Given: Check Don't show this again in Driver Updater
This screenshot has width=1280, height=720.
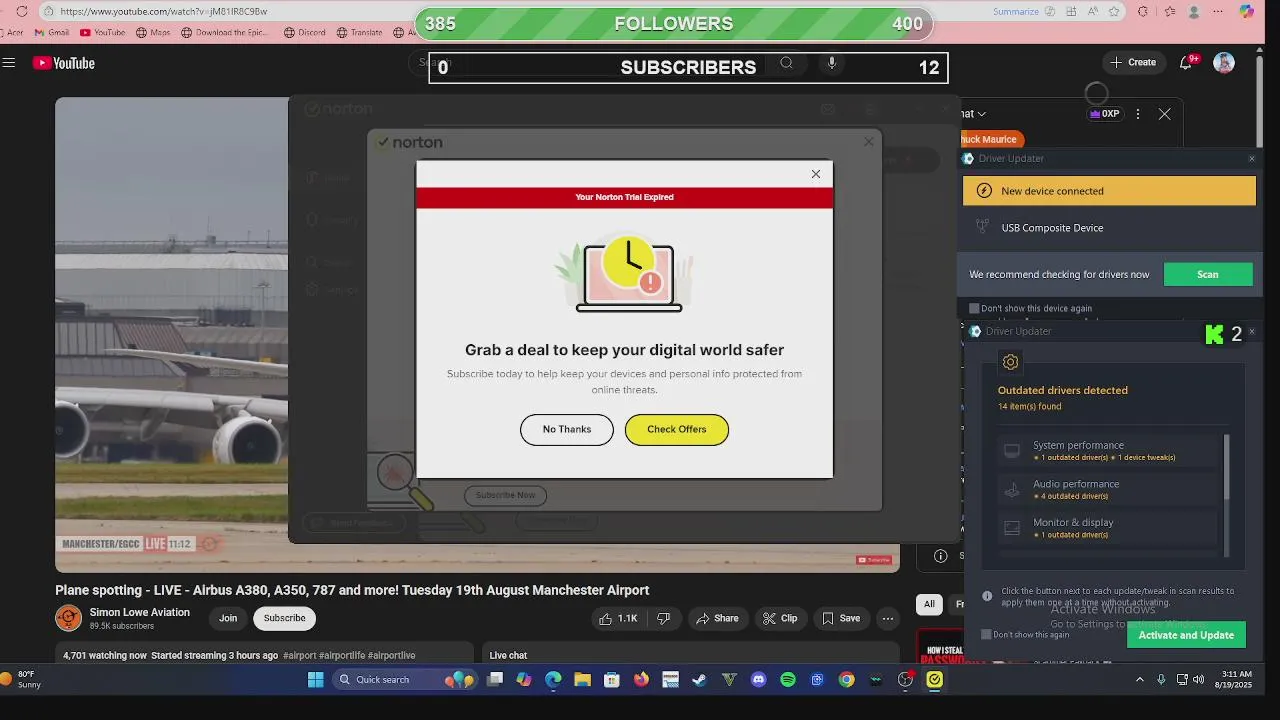Looking at the screenshot, I should coord(986,634).
